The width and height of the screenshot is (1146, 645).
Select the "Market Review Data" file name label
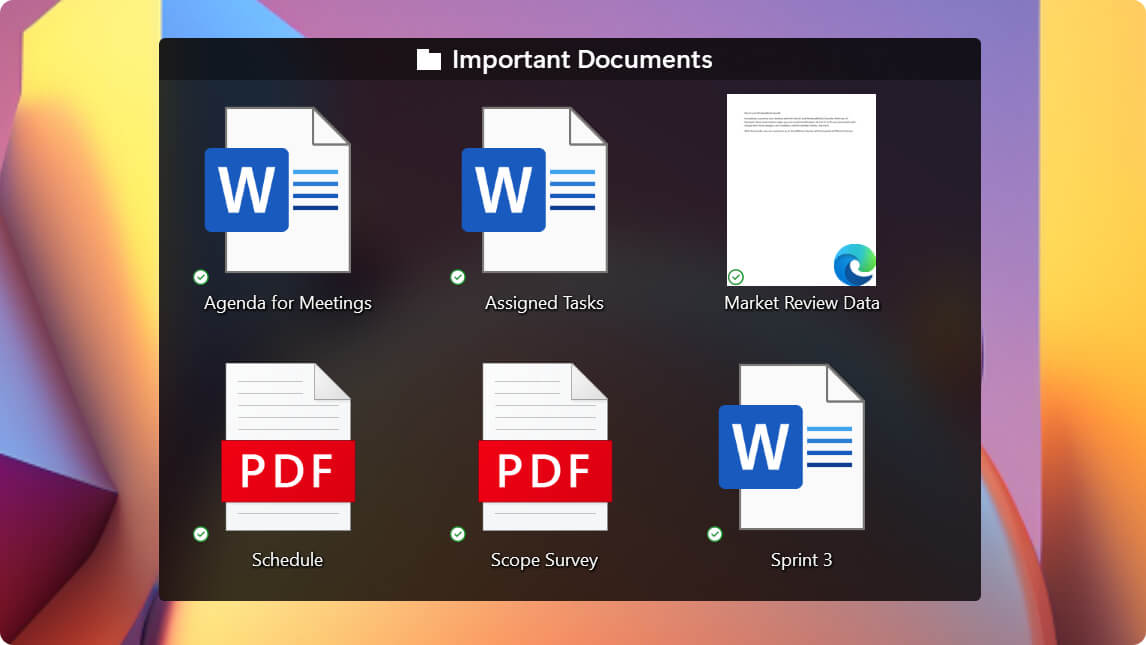tap(802, 302)
